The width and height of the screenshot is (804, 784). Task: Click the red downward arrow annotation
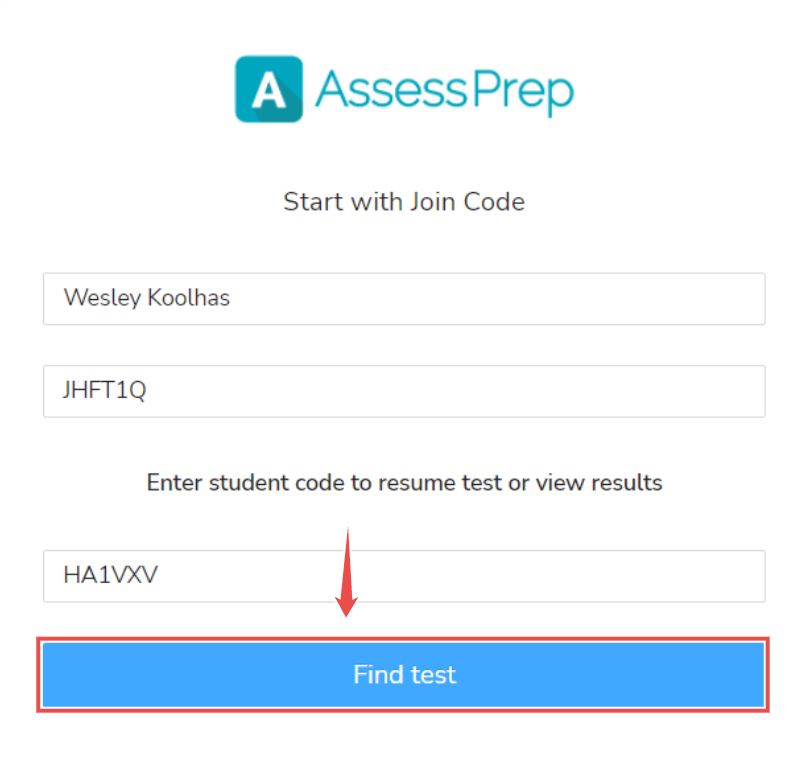347,572
